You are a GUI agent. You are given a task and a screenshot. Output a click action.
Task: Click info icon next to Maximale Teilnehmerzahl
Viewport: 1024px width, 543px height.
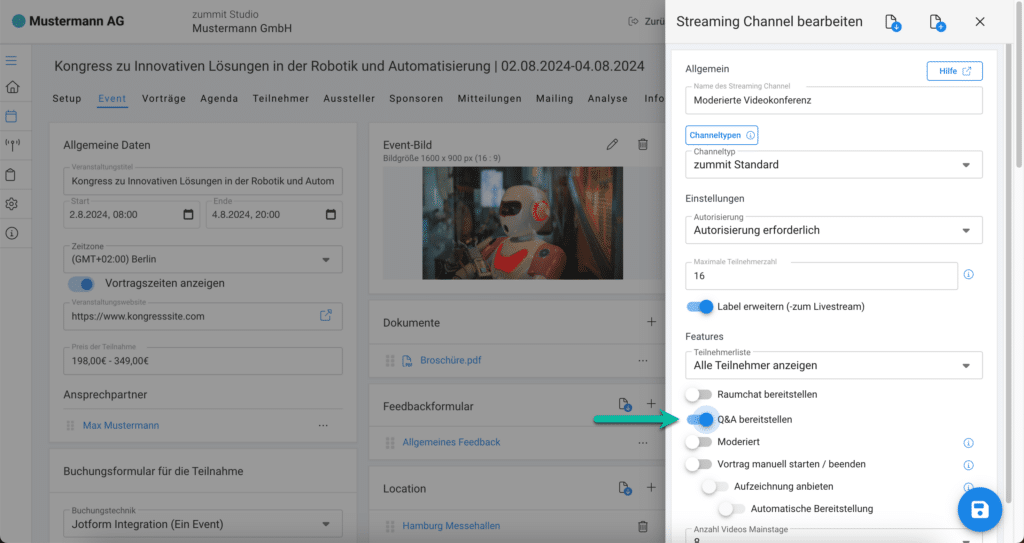click(x=968, y=275)
